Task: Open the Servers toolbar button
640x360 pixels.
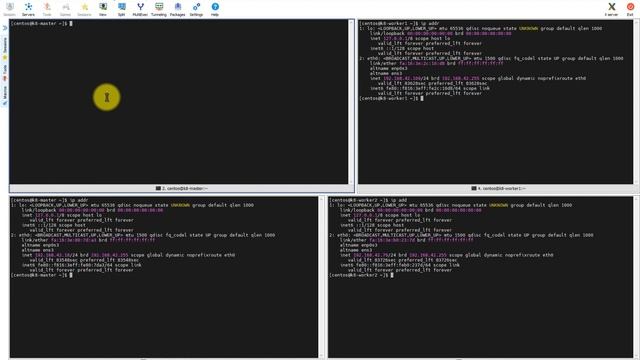Action: pos(28,9)
